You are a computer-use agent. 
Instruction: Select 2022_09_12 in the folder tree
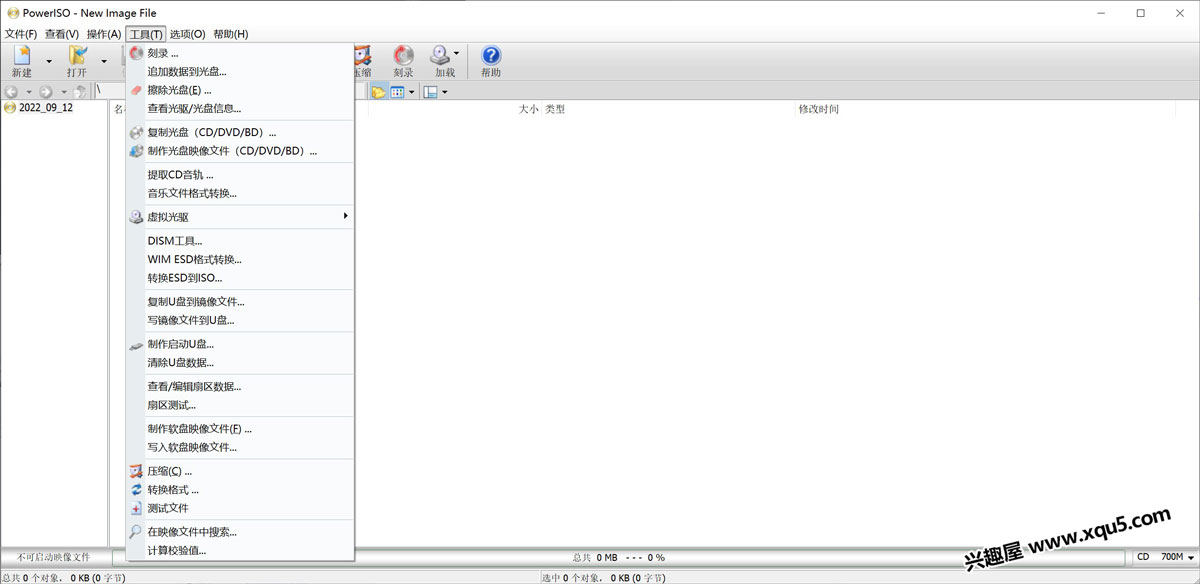46,108
